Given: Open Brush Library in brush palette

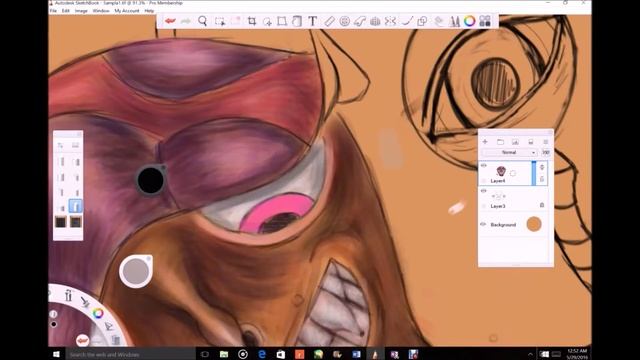Looking at the screenshot, I should tap(76, 145).
